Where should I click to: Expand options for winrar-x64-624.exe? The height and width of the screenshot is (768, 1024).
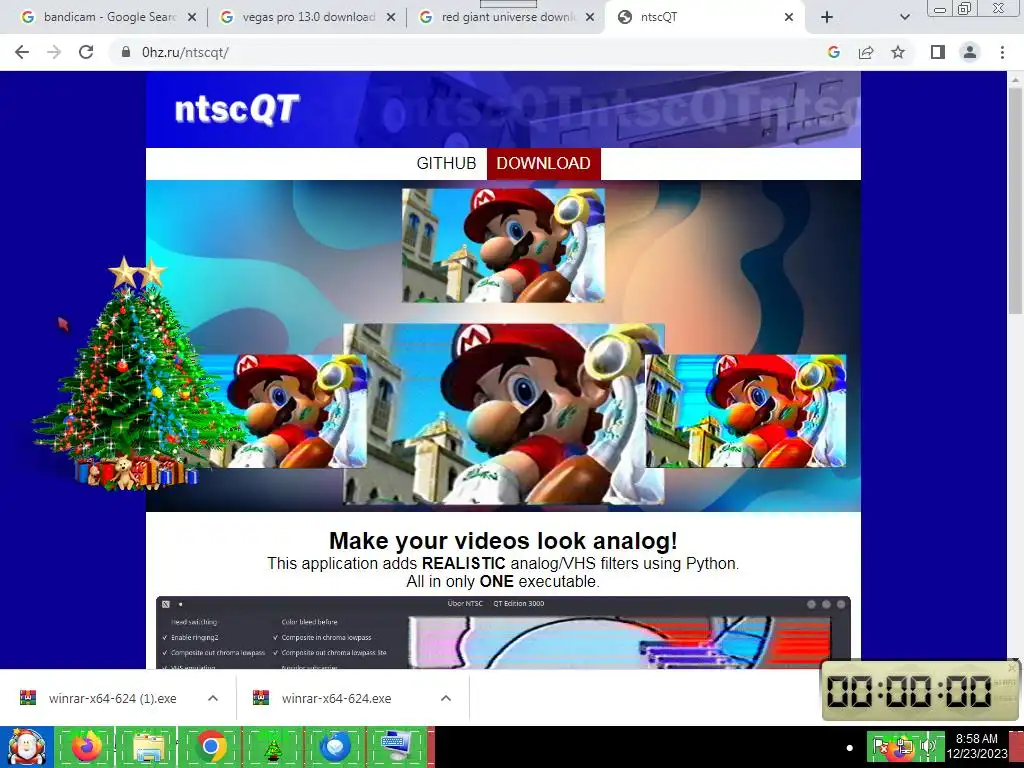tap(446, 698)
